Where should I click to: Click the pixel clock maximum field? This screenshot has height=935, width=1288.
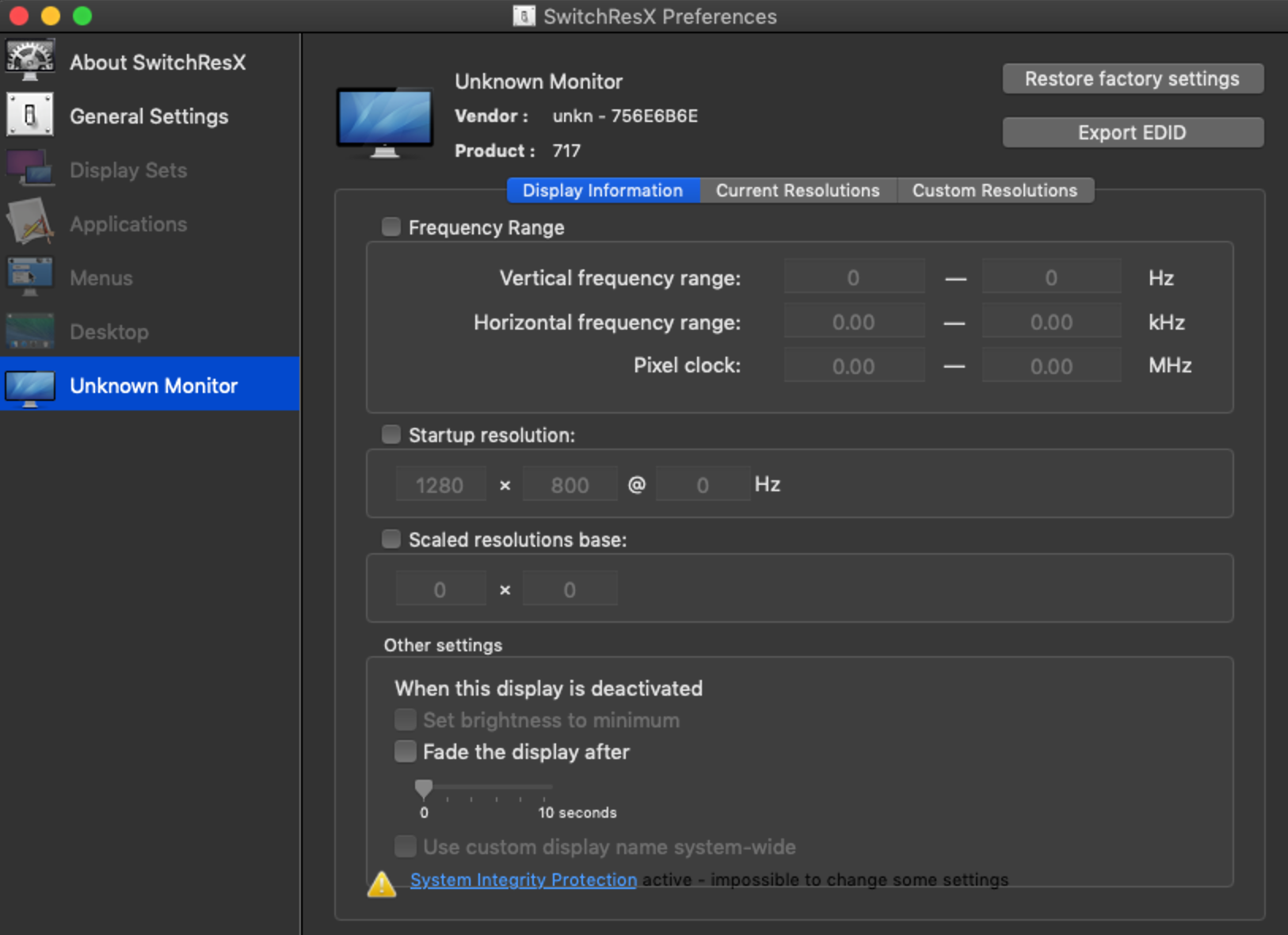pos(1051,366)
